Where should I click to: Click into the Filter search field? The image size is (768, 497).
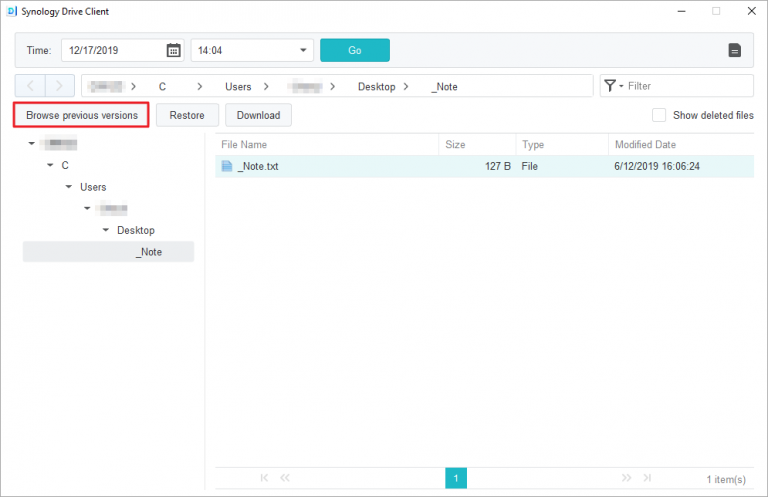click(687, 86)
